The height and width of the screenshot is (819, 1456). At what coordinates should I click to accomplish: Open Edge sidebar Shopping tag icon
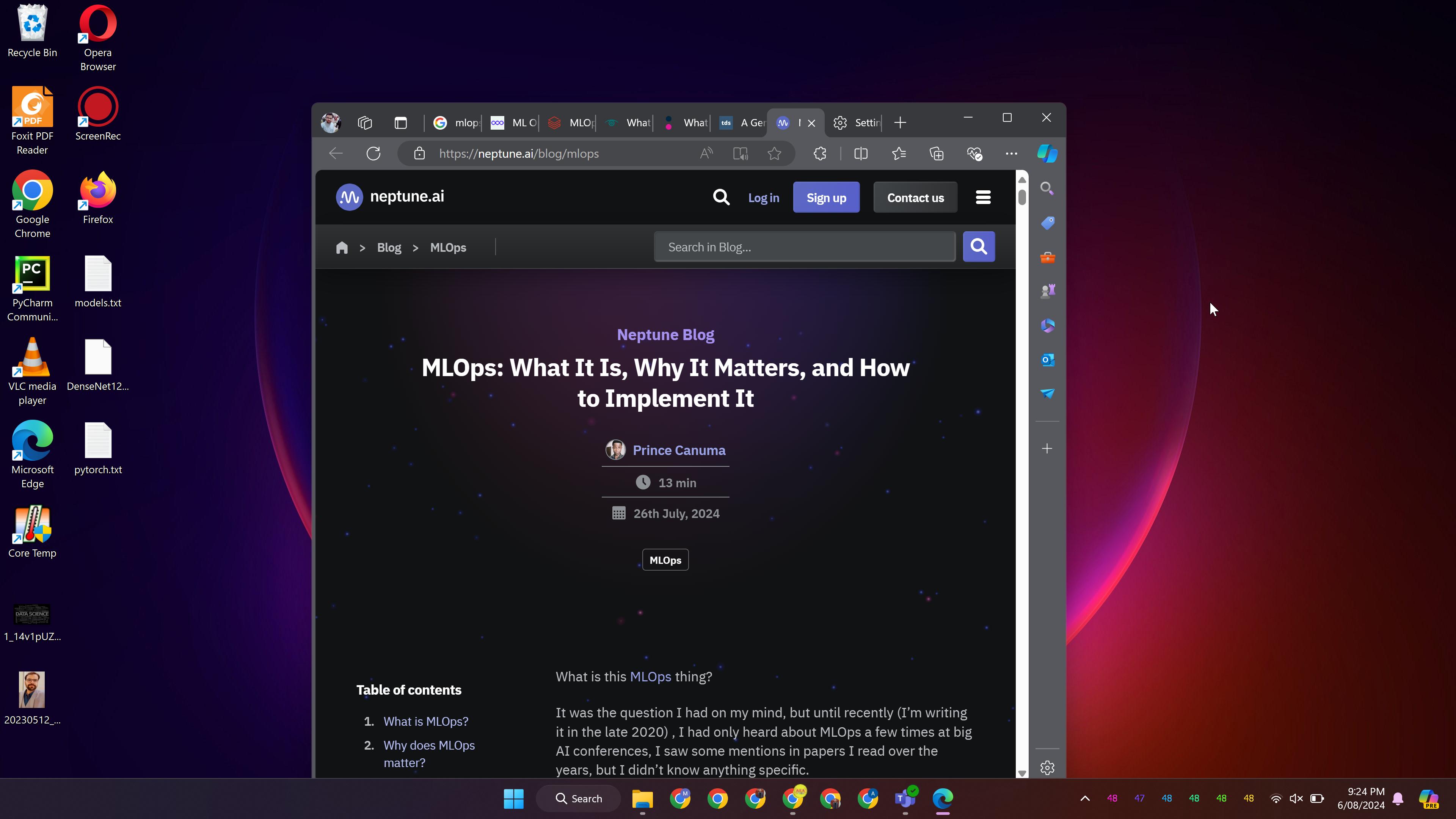[1047, 223]
